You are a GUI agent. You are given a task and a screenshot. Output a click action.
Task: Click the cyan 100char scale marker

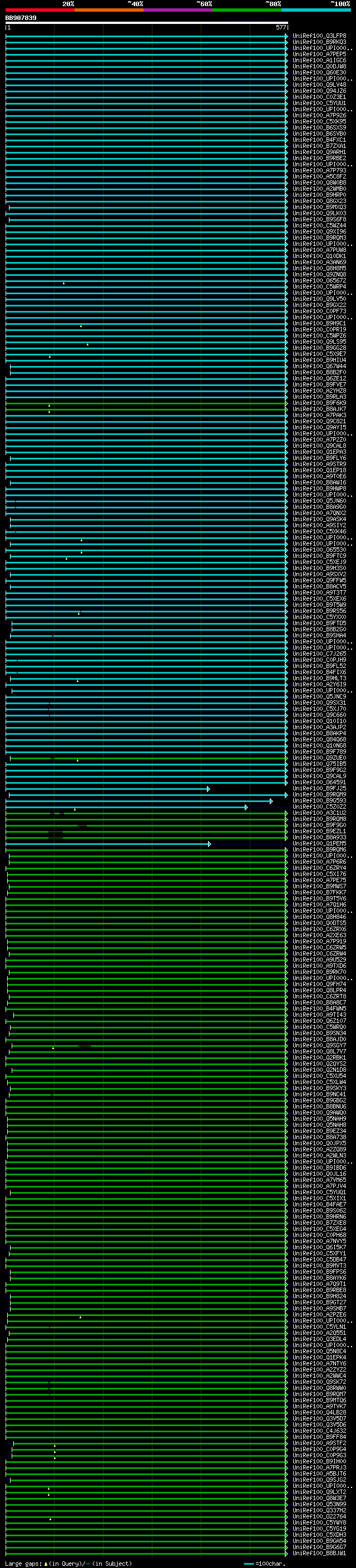tap(248, 1564)
